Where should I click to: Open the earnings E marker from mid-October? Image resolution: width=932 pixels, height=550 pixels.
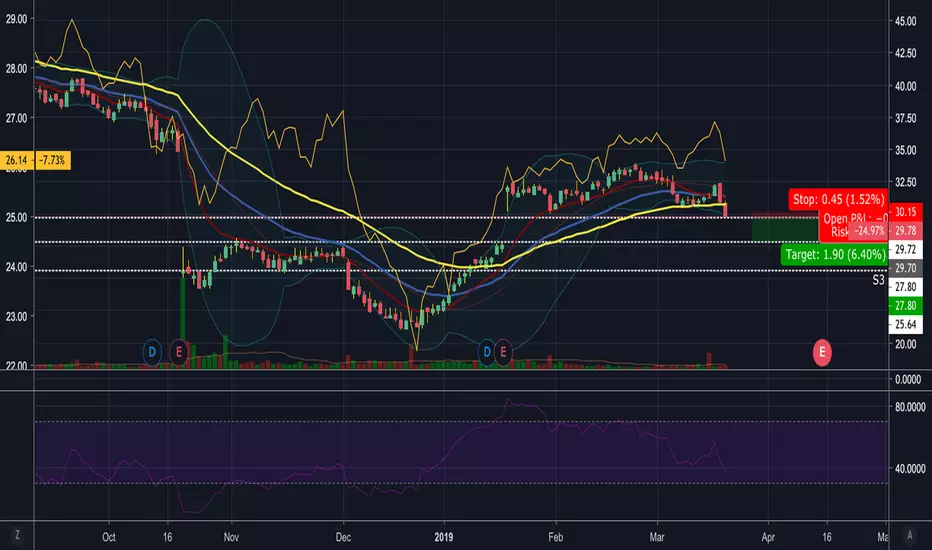(x=178, y=352)
